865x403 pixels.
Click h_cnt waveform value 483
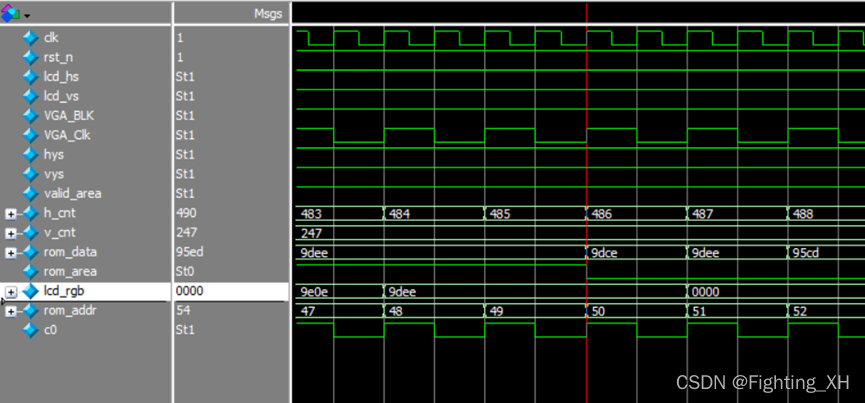[x=311, y=213]
